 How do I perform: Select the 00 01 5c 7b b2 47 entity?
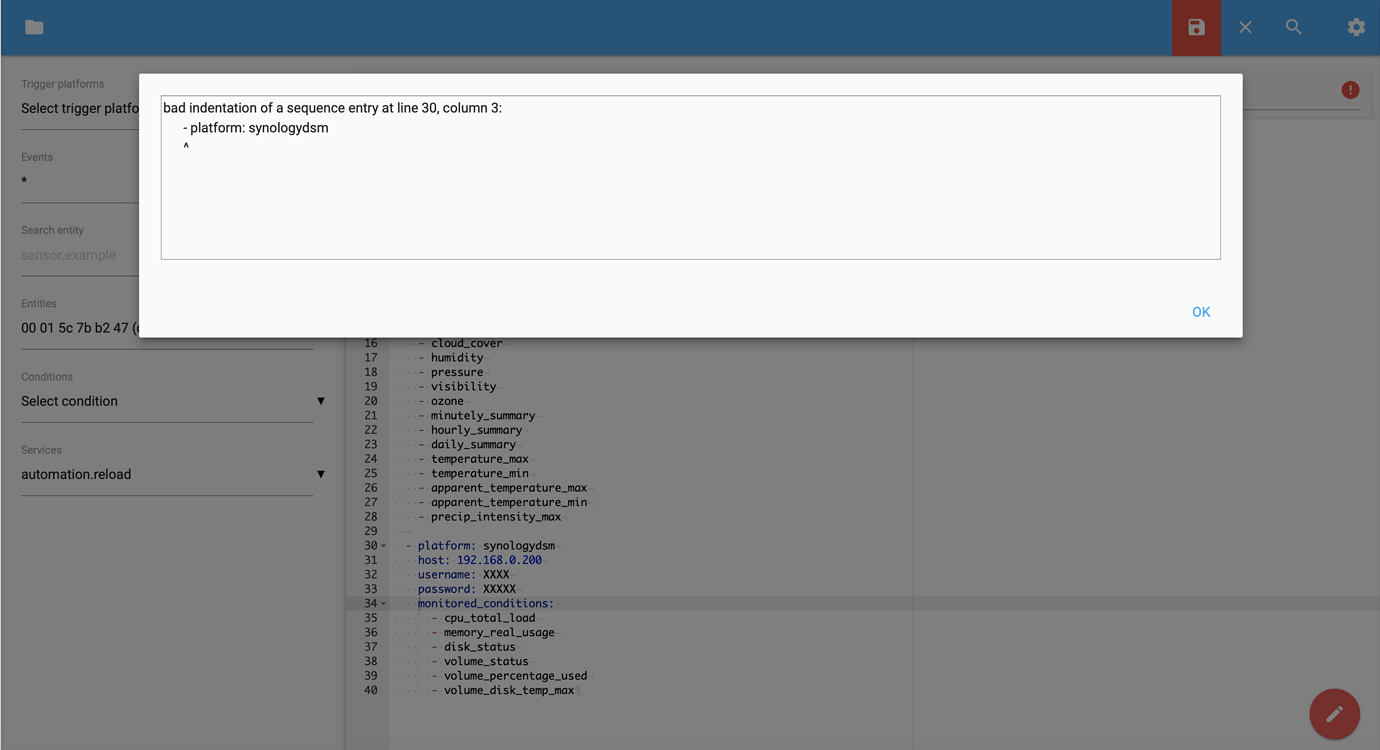tap(80, 328)
